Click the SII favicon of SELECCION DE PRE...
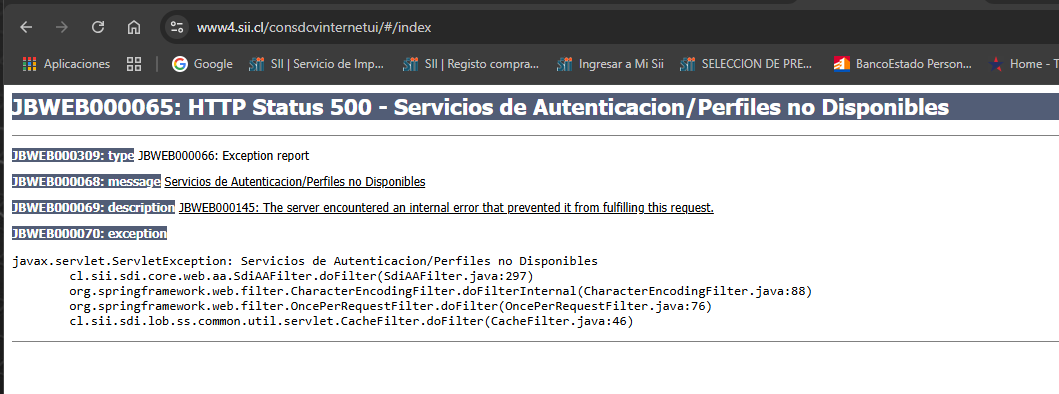This screenshot has height=394, width=1059. [x=688, y=64]
